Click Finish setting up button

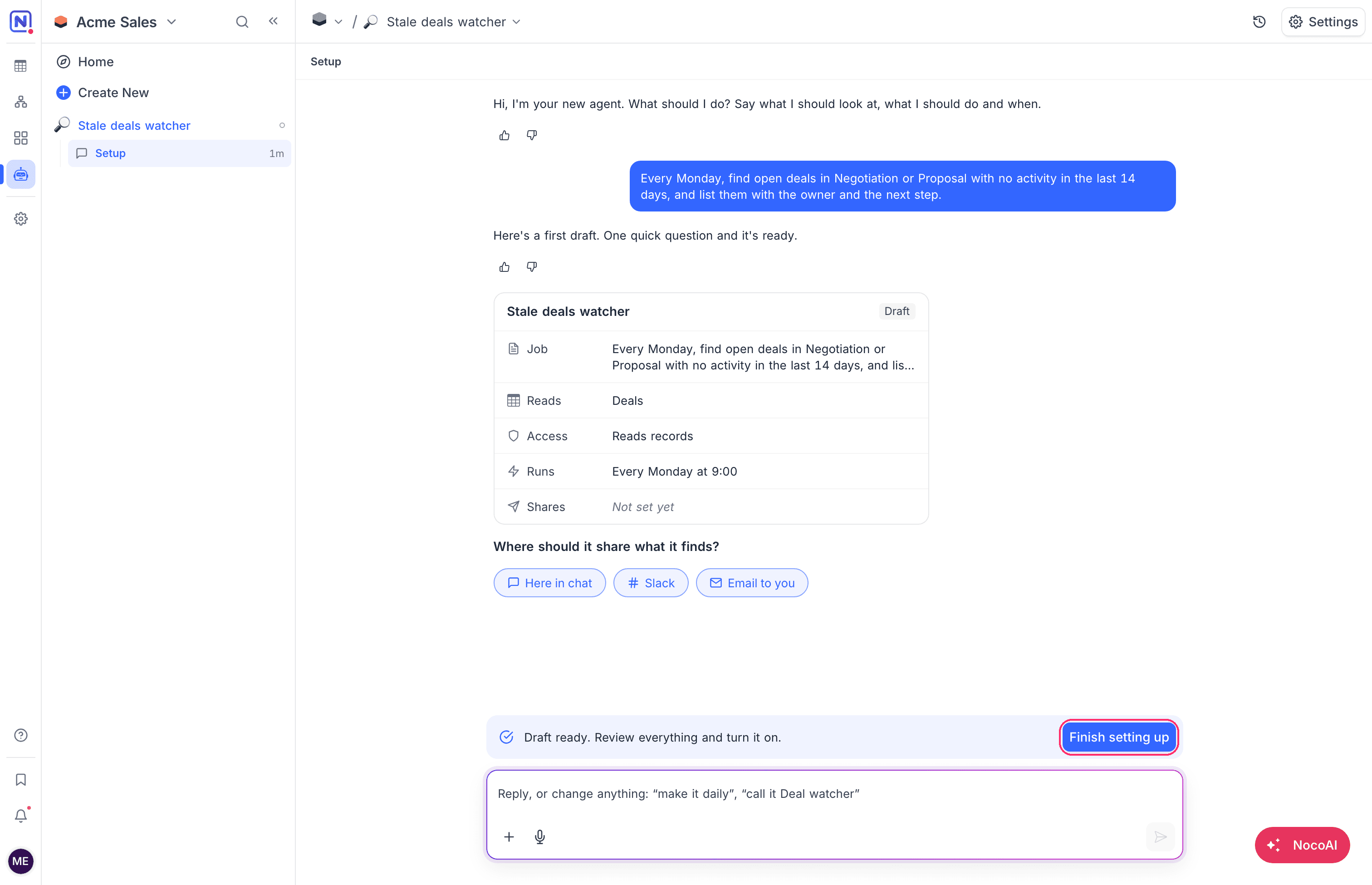(x=1119, y=737)
